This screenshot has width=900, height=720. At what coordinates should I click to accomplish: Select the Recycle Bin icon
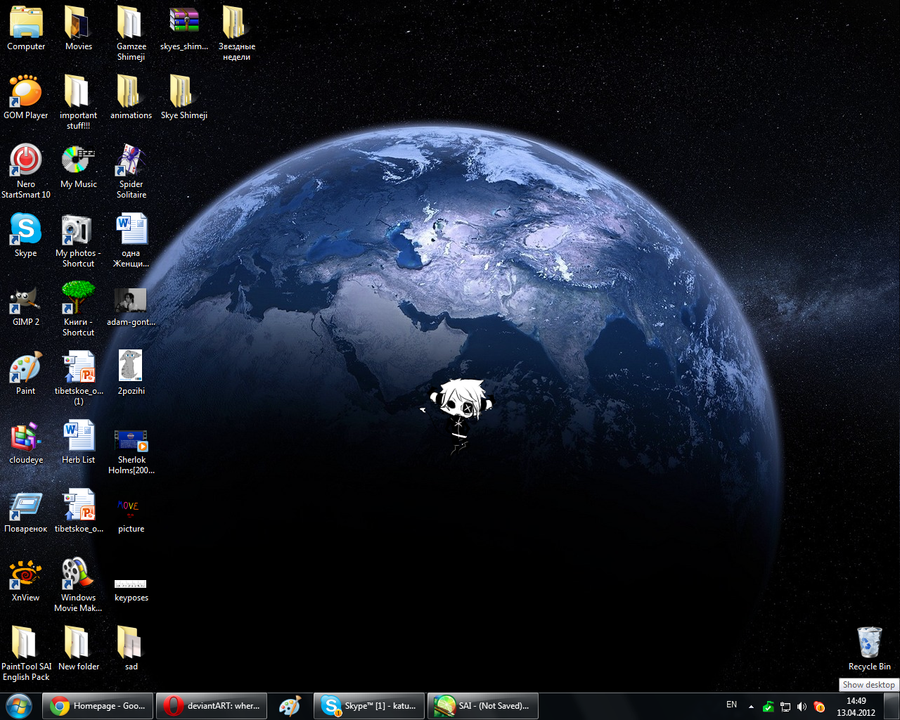pyautogui.click(x=870, y=649)
